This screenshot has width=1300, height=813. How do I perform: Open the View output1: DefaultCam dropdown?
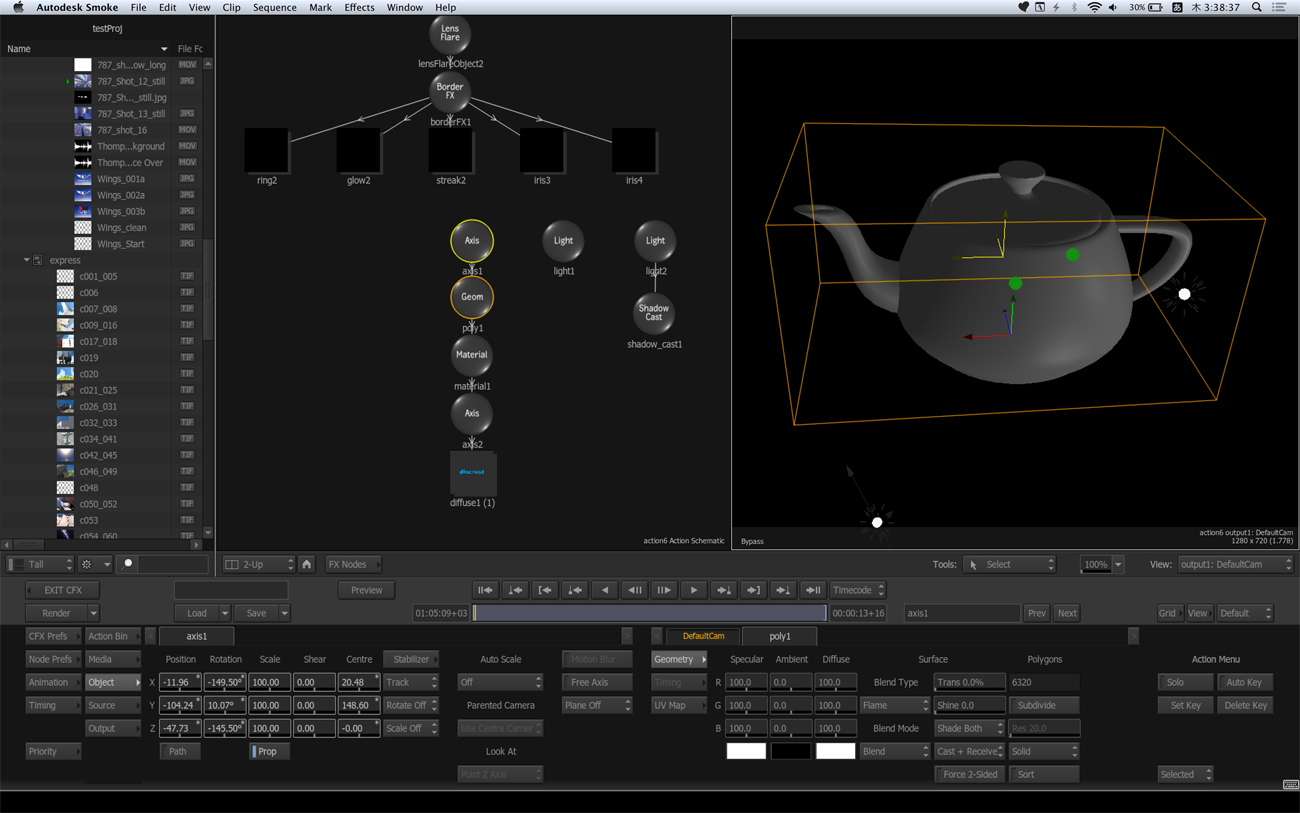coord(1236,564)
